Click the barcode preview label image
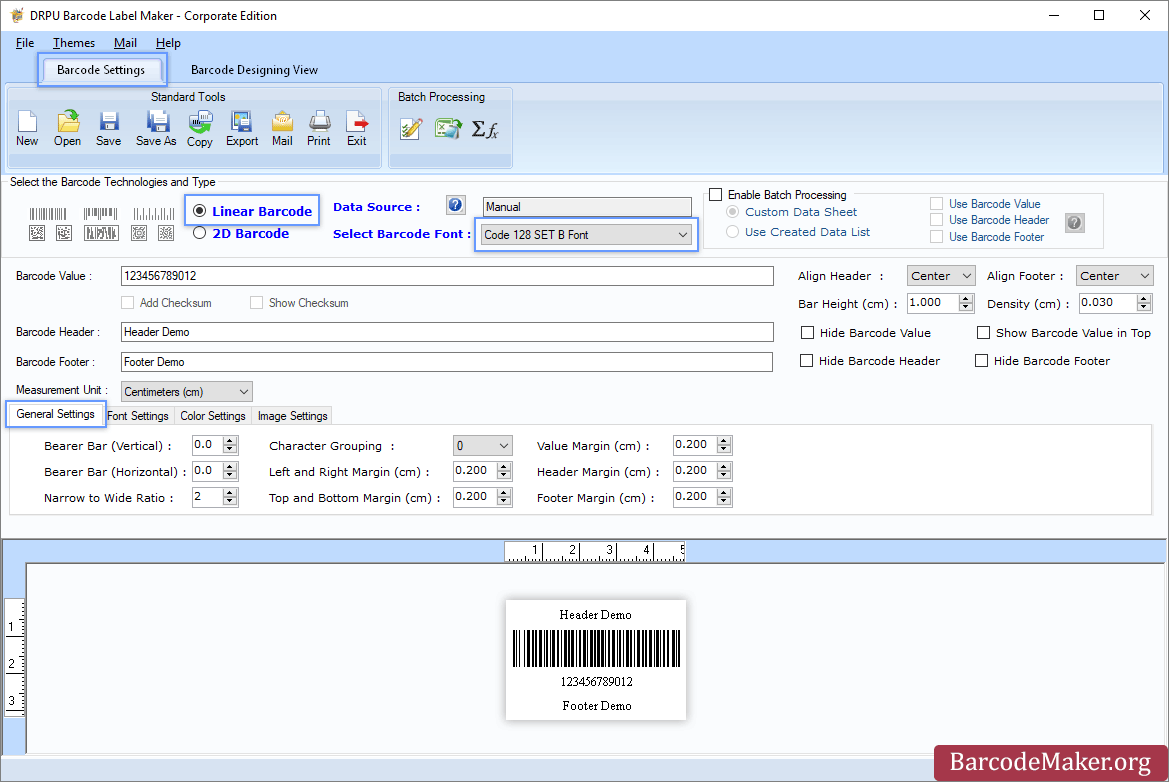Screen dimensions: 1169x782 tap(596, 660)
